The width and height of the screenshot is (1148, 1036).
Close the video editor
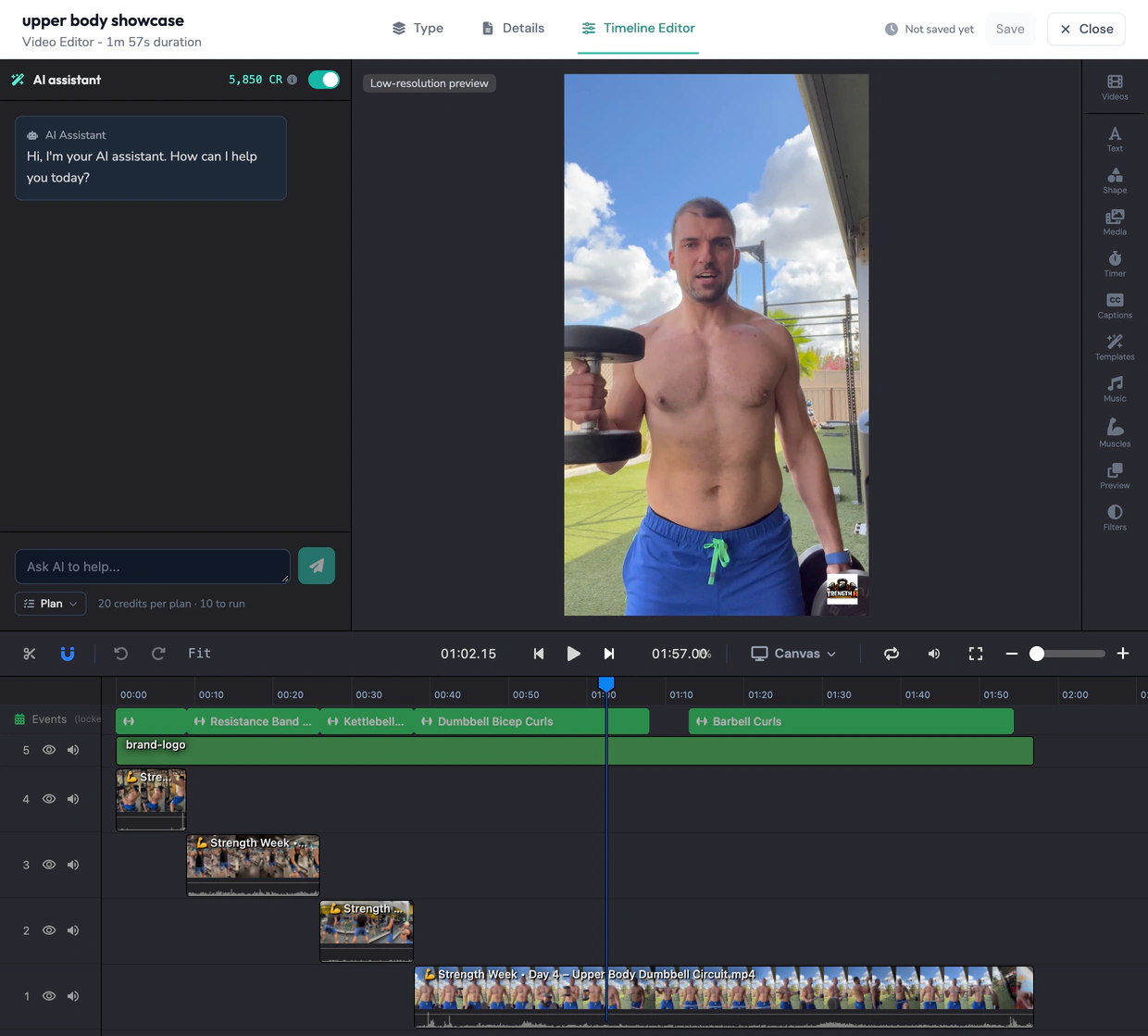pyautogui.click(x=1086, y=29)
